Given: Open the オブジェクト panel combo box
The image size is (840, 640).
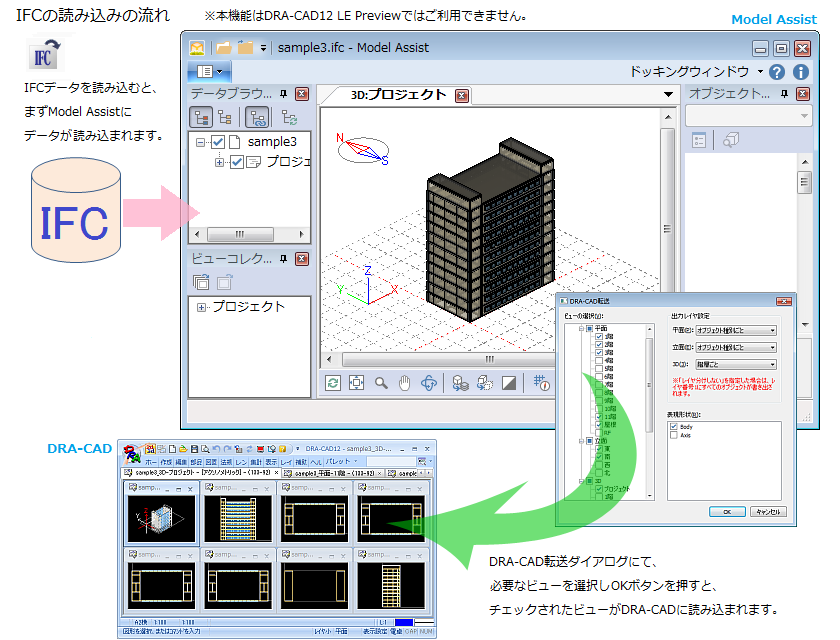Looking at the screenshot, I should point(748,116).
